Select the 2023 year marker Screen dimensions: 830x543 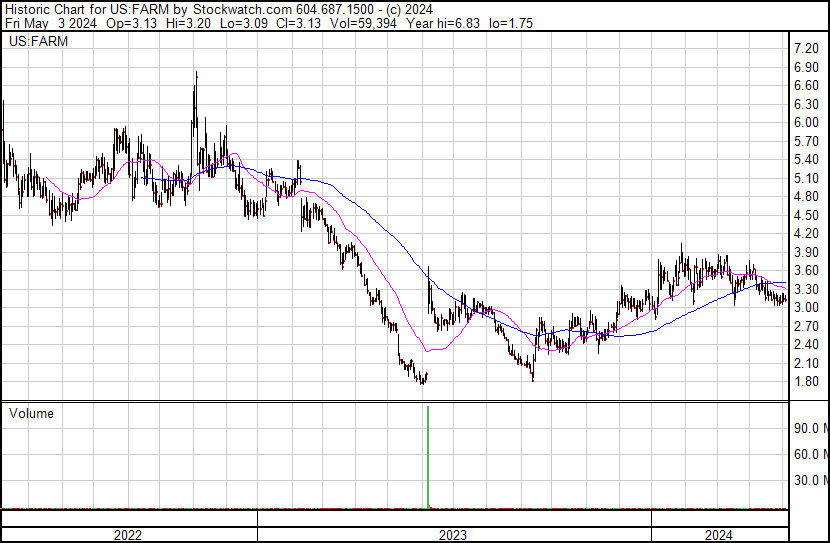point(453,535)
